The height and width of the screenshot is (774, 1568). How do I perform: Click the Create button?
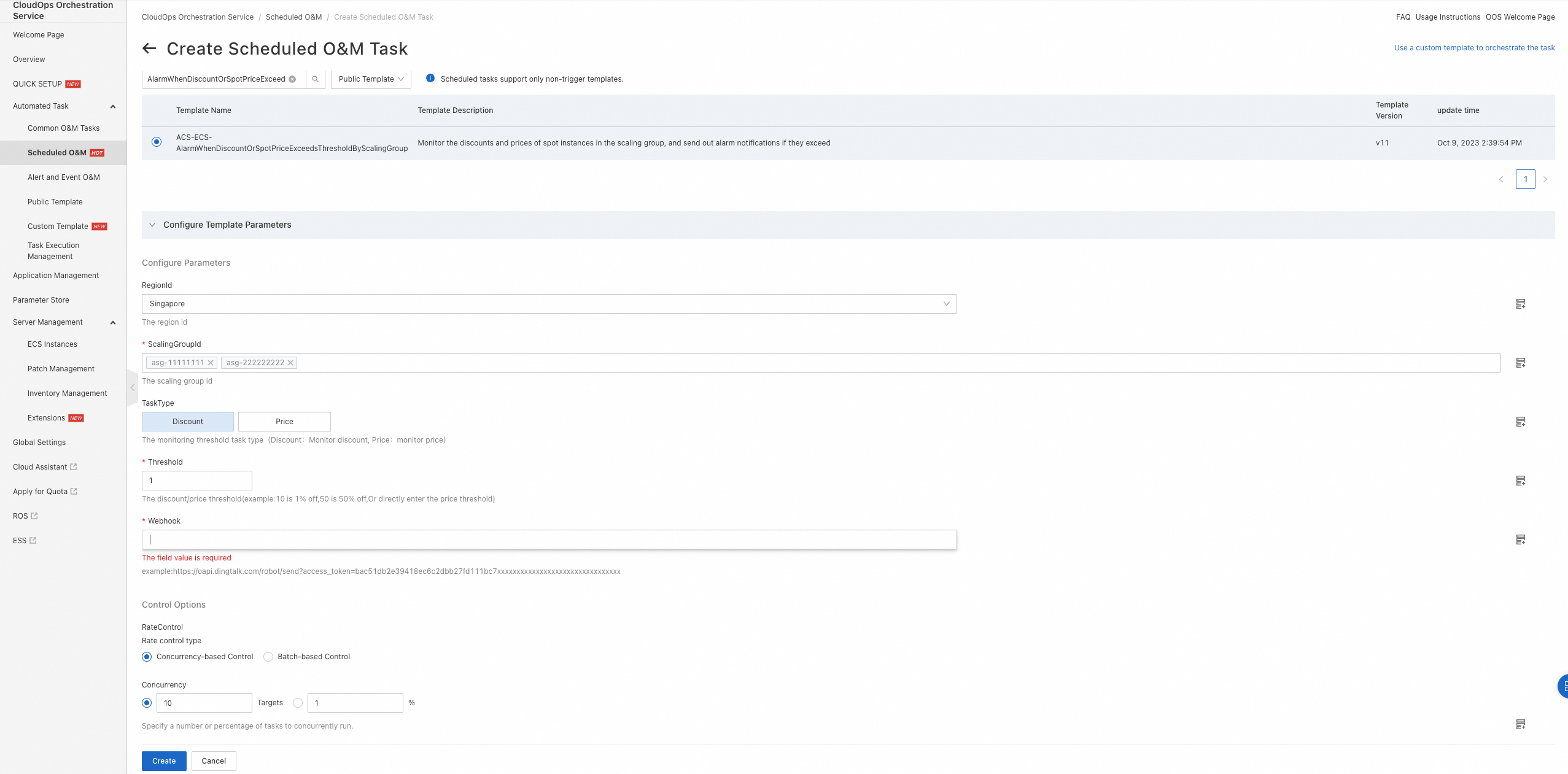(x=164, y=761)
